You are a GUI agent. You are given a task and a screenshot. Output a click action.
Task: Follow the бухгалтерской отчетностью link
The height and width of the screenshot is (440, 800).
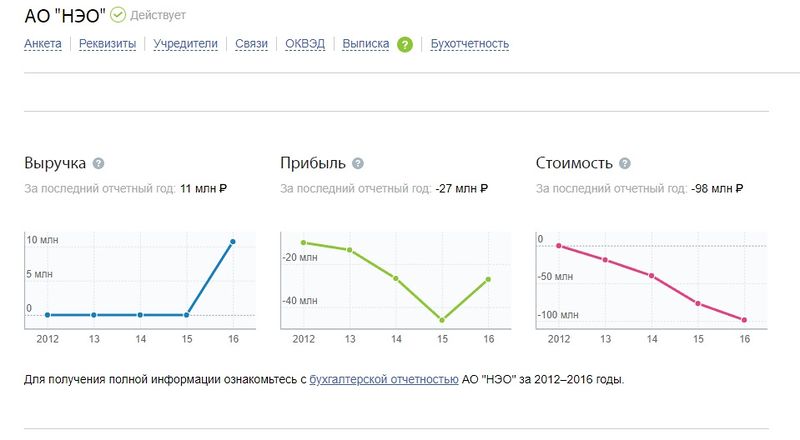click(x=384, y=379)
